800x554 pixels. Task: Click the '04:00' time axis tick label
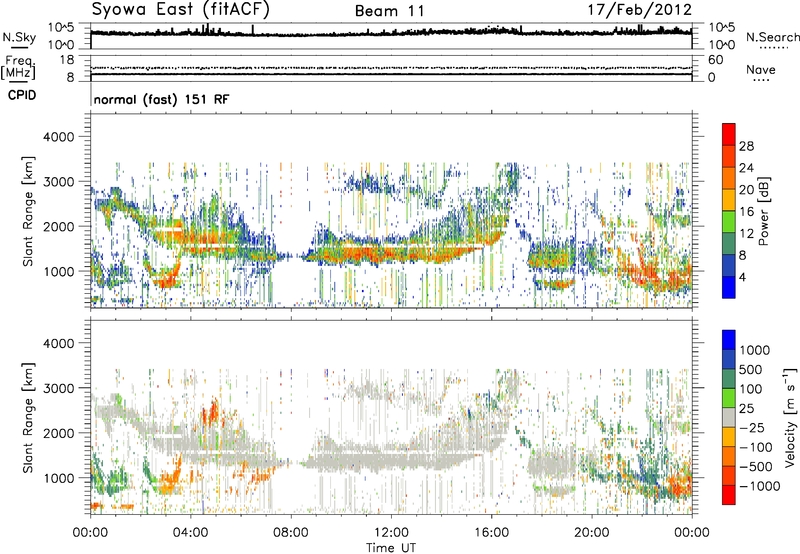190,533
